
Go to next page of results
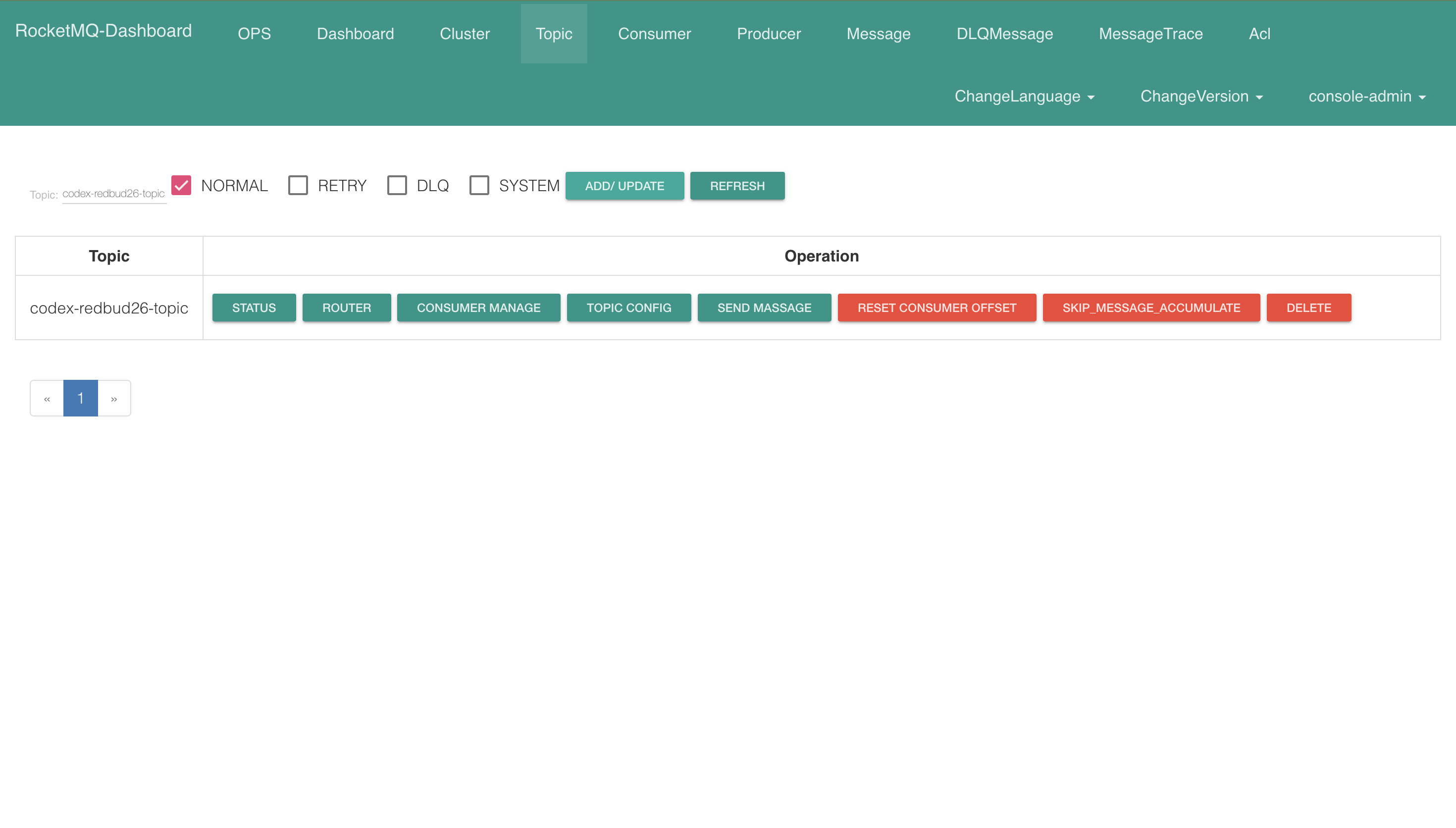click(x=114, y=398)
